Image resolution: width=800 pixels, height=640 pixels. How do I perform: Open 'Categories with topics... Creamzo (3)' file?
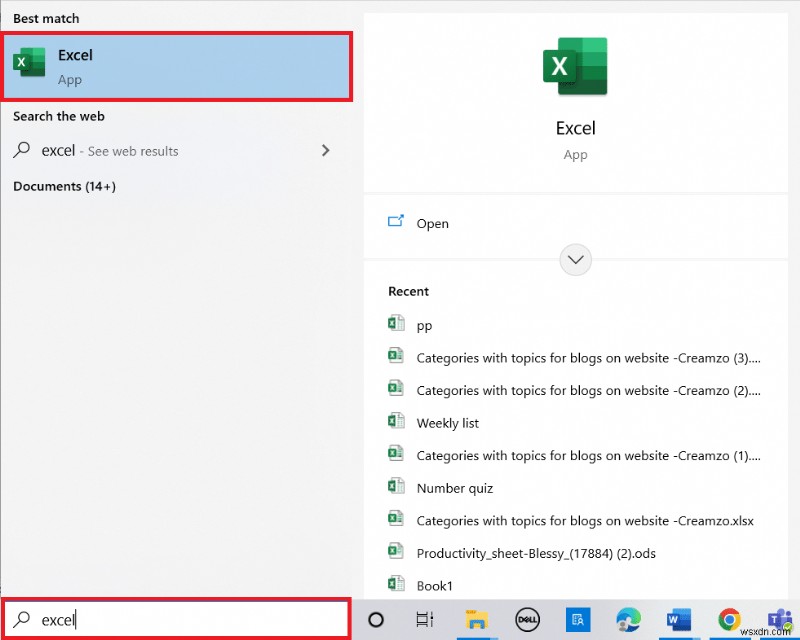coord(588,358)
